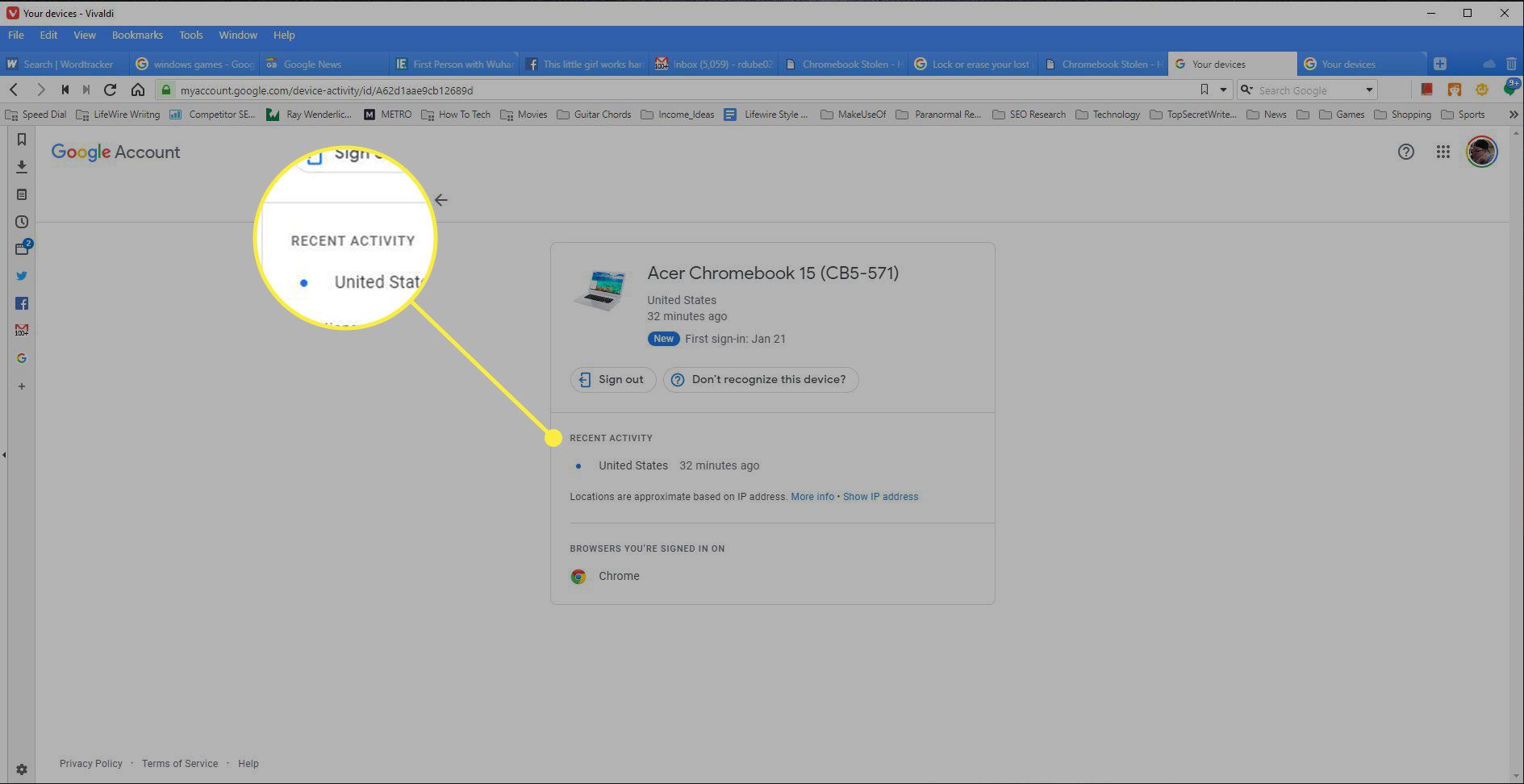Click the Chromebook device thumbnail image
The image size is (1524, 784).
[x=601, y=290]
